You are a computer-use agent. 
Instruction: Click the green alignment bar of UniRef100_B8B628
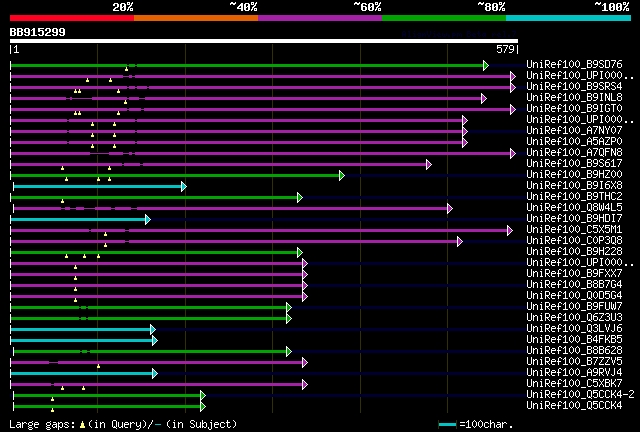(151, 352)
